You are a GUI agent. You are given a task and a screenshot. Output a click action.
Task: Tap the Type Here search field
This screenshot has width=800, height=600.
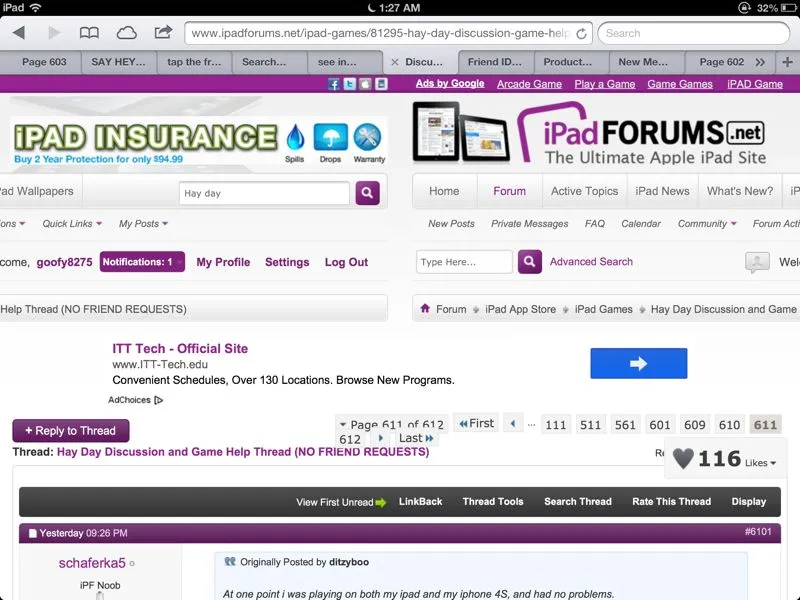[x=464, y=262]
